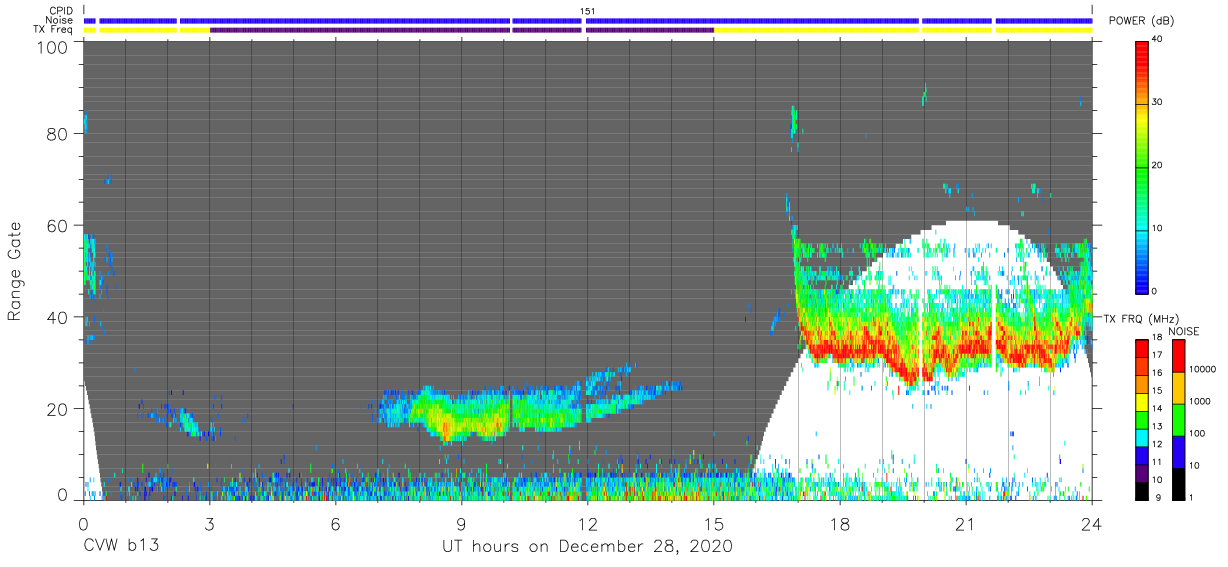Click the x-axis tick label '3'
The width and height of the screenshot is (1228, 567).
pyautogui.click(x=210, y=523)
